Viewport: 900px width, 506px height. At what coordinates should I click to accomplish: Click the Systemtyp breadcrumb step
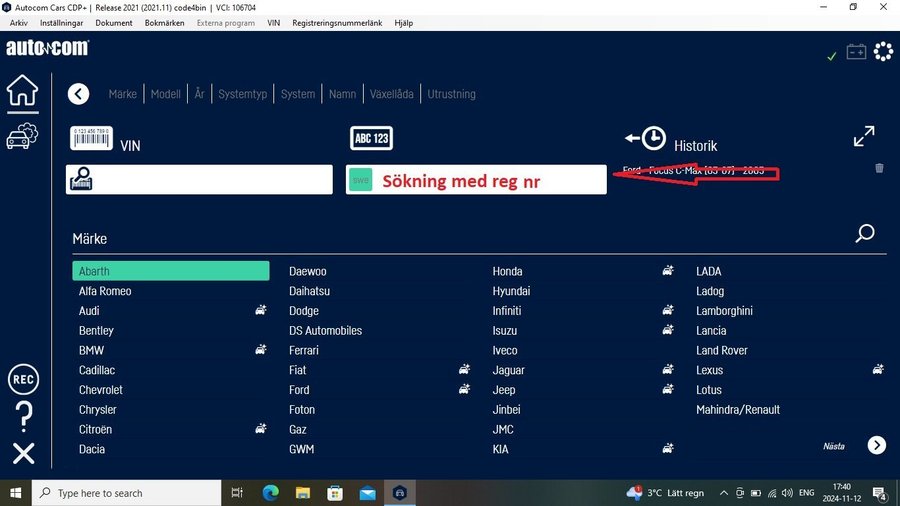243,94
